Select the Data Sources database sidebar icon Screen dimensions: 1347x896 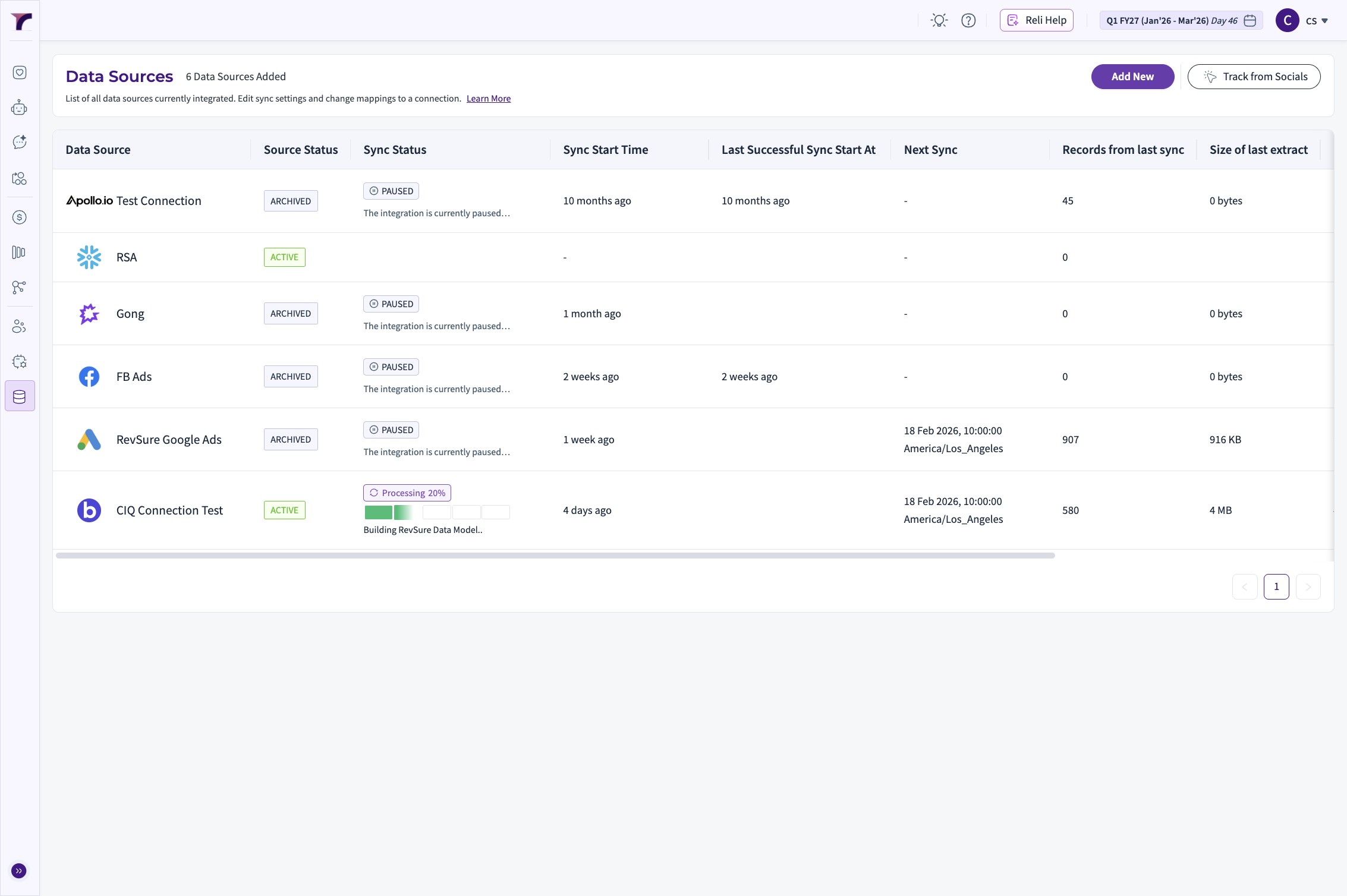click(20, 396)
